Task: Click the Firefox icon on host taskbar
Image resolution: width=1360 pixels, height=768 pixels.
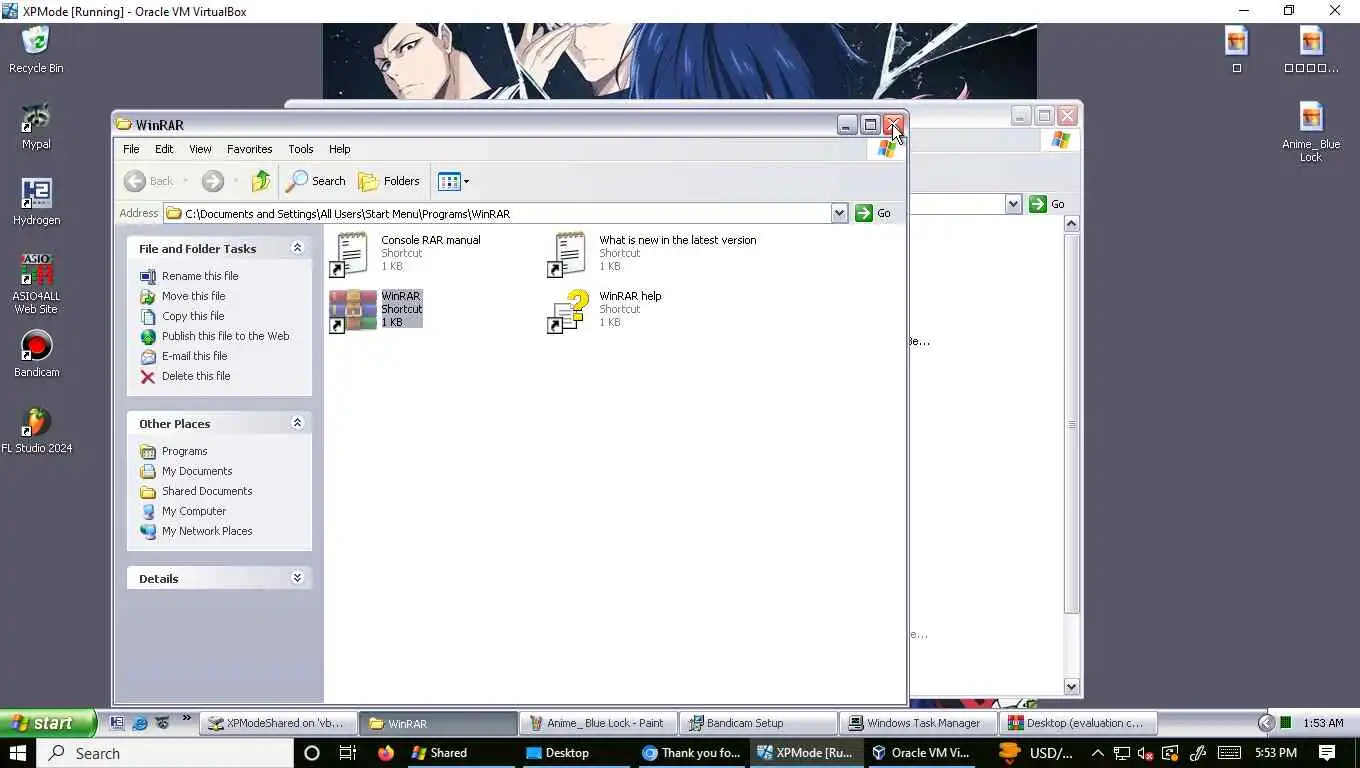Action: tap(386, 753)
